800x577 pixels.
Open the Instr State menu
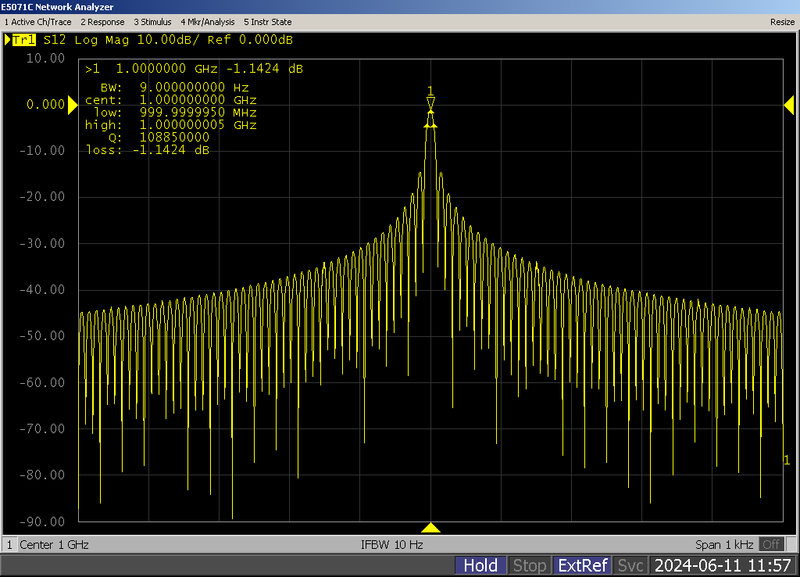(268, 21)
